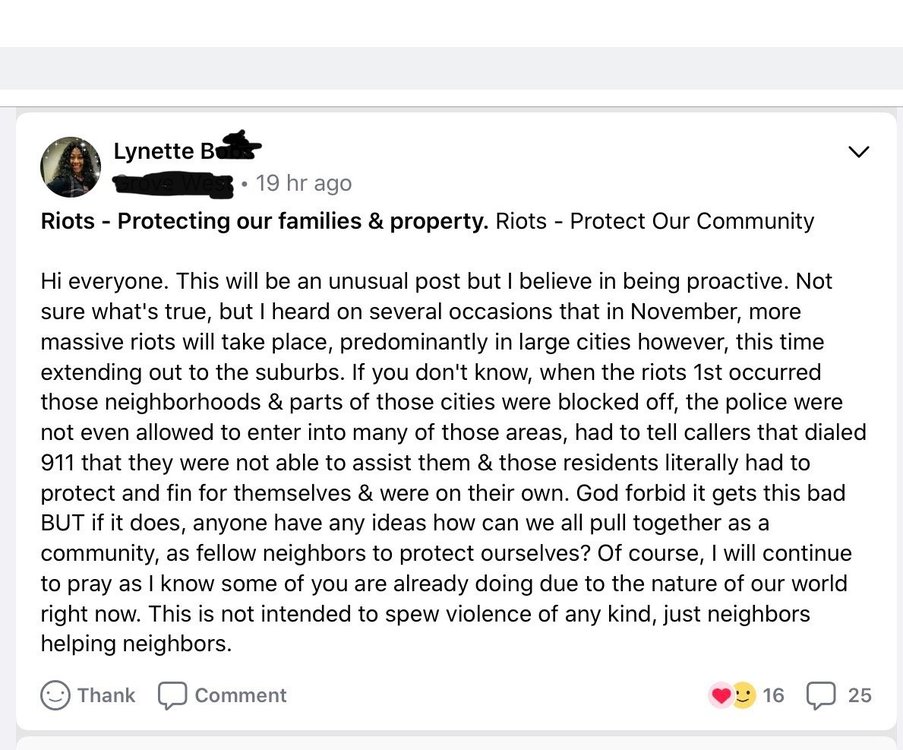Show who reacted via the 16 count
903x750 pixels.
pyautogui.click(x=773, y=695)
